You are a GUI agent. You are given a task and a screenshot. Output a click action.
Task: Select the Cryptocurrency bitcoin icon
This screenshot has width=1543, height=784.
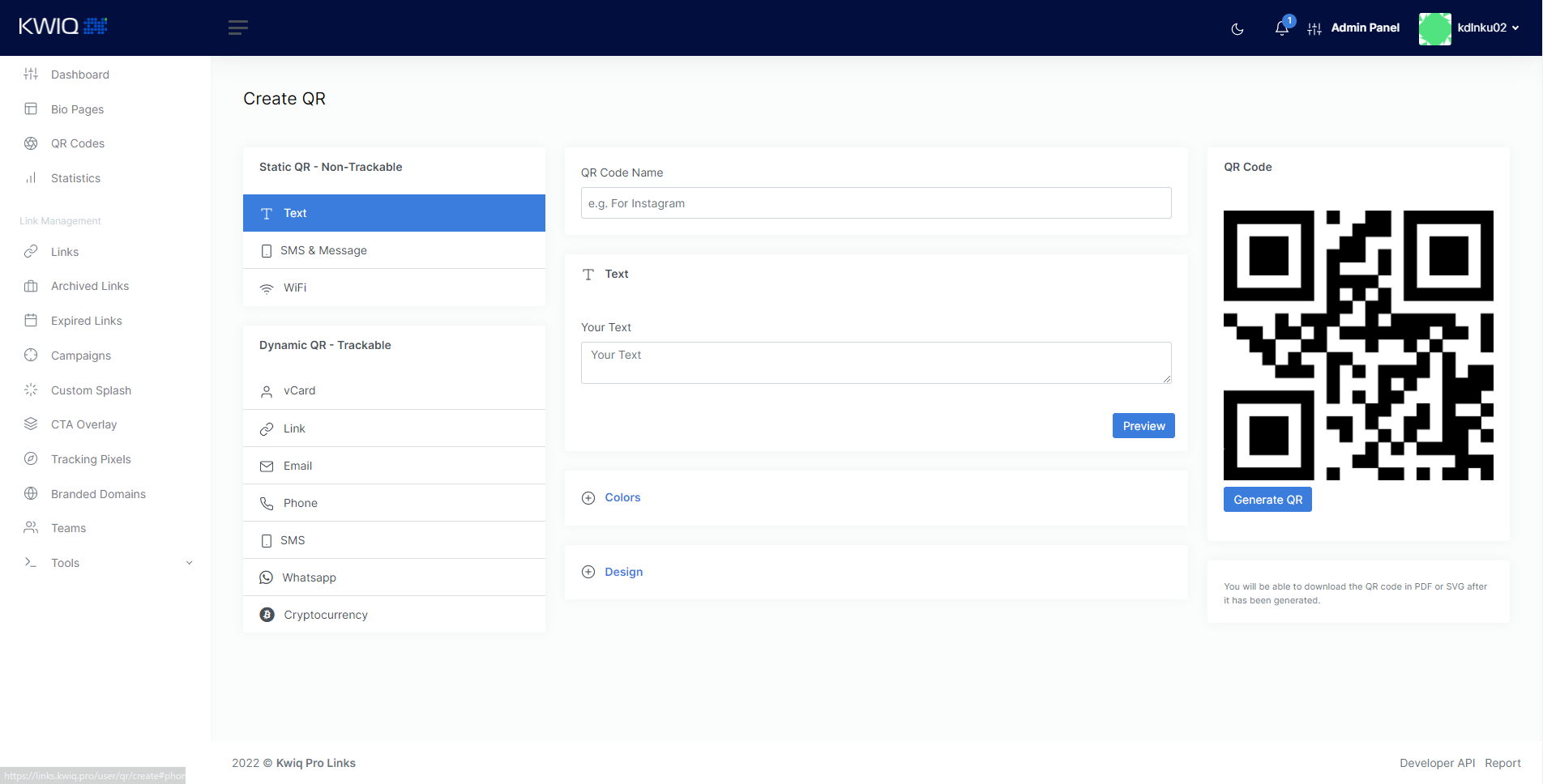point(267,615)
